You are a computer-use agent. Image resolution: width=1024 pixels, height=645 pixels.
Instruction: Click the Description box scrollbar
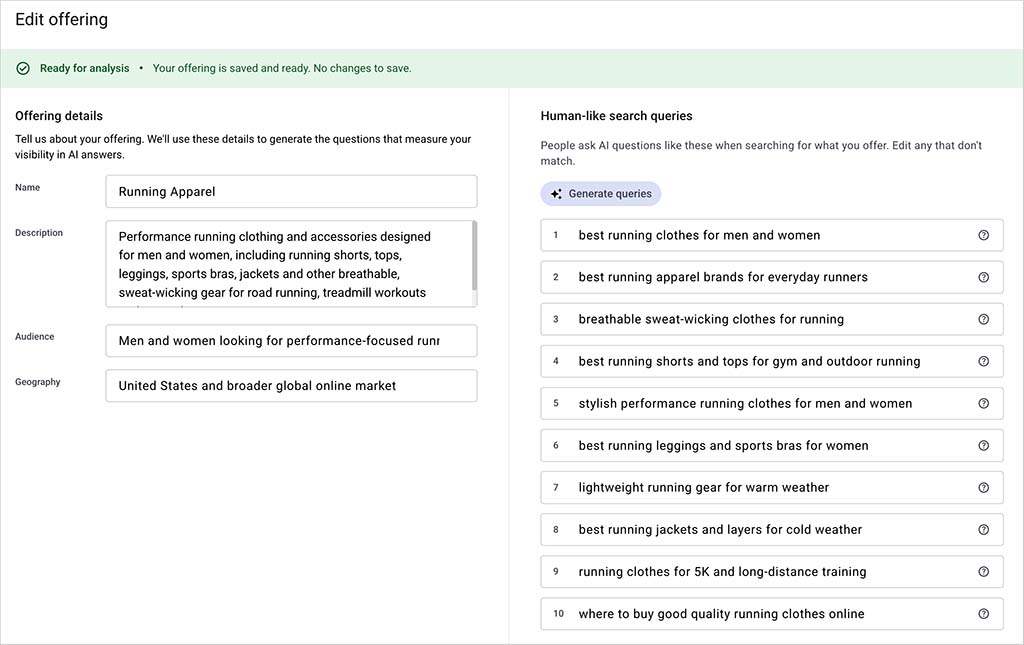(474, 256)
